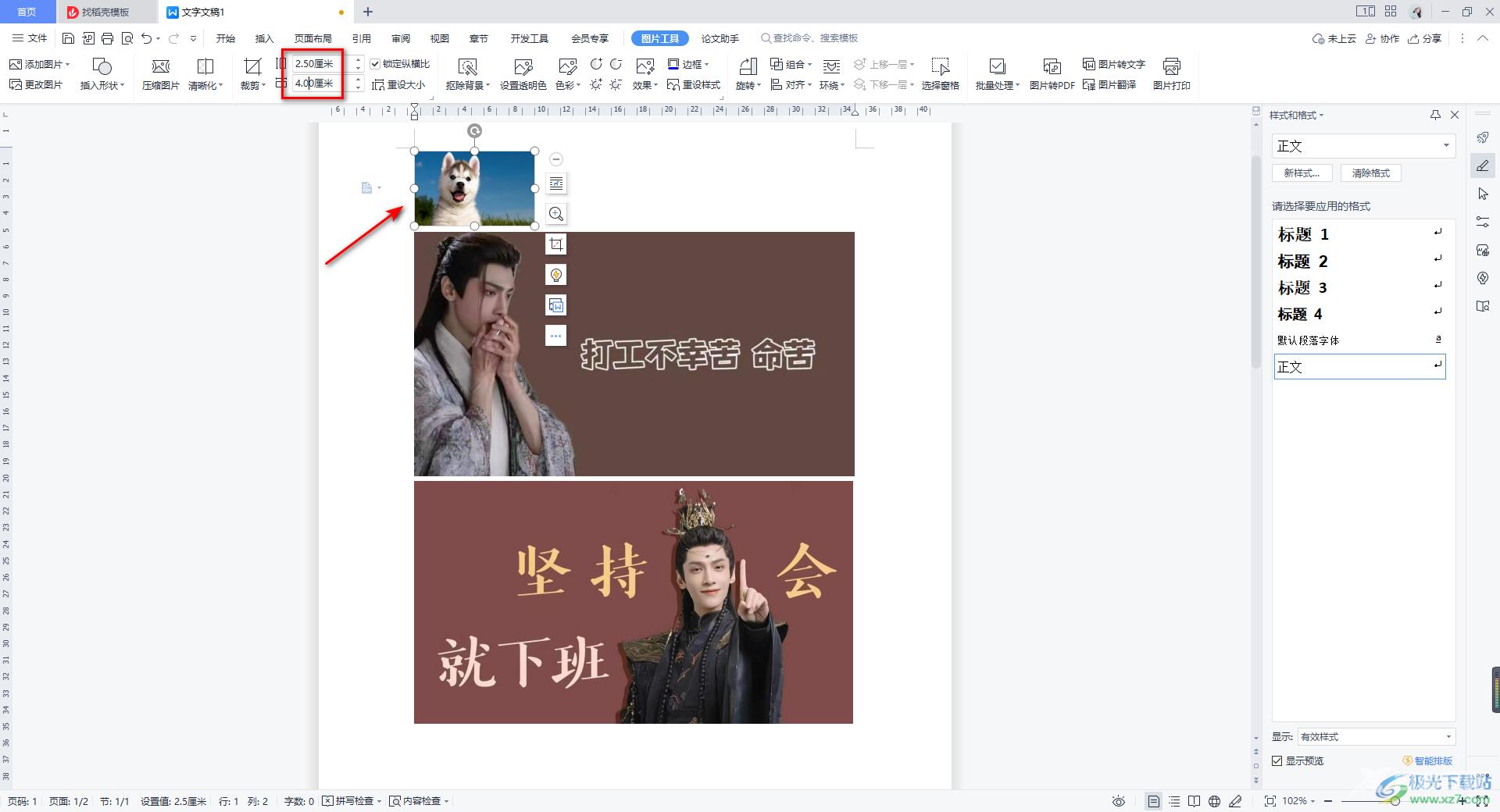Click the pin icon in styles panel header
The height and width of the screenshot is (812, 1500).
1435,115
